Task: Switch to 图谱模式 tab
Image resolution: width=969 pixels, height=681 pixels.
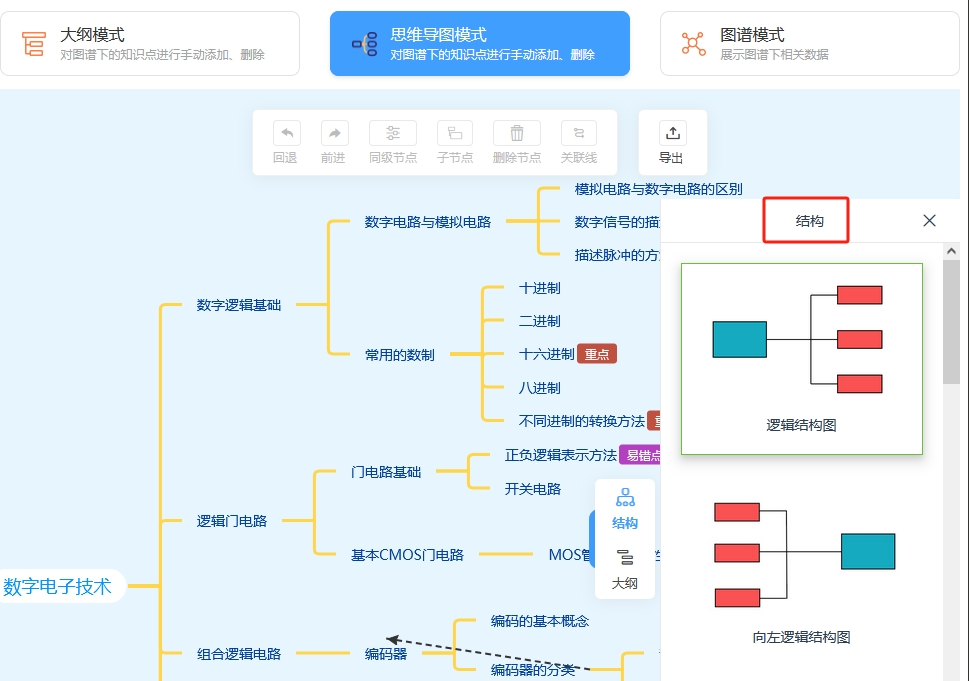Action: click(809, 44)
